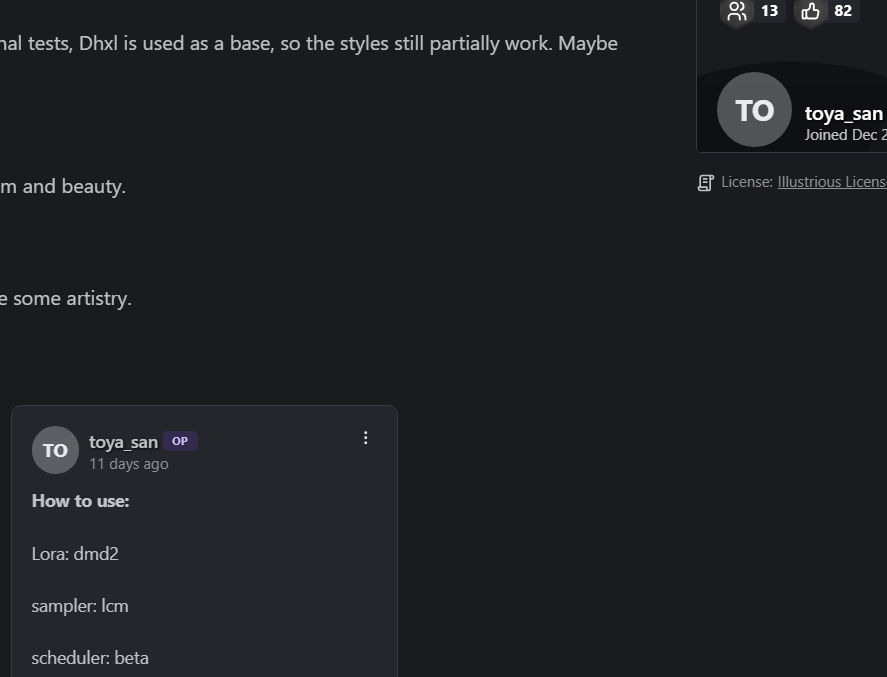Click the purple OP badge
The image size is (887, 677).
pyautogui.click(x=180, y=441)
